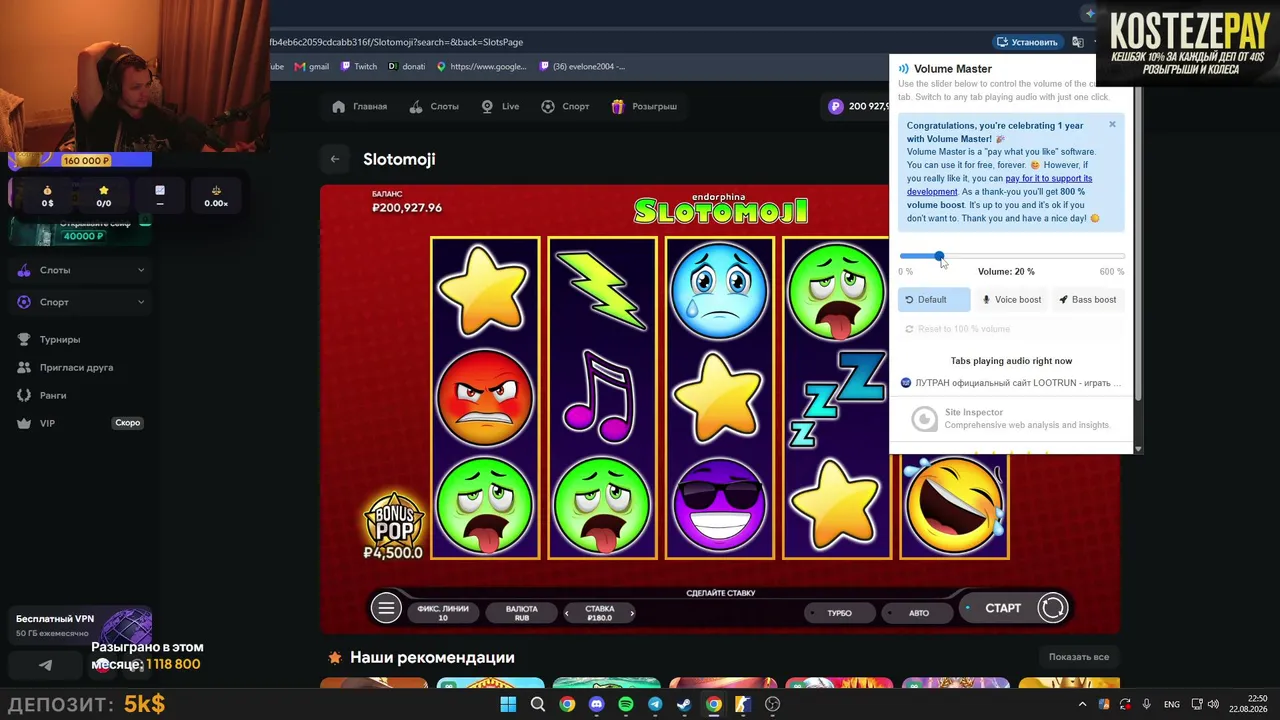Open OBS Studio from the taskbar
This screenshot has width=1280, height=720.
click(x=772, y=704)
